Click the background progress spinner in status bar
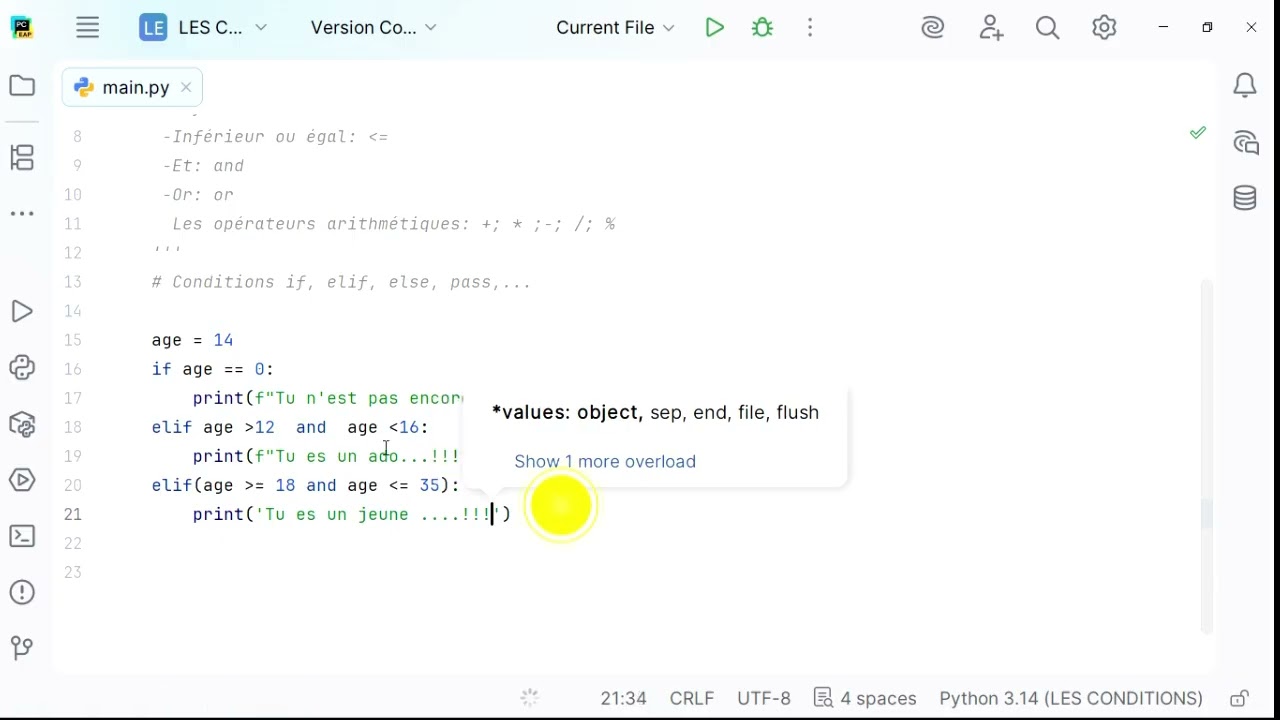The image size is (1280, 720). pos(530,698)
